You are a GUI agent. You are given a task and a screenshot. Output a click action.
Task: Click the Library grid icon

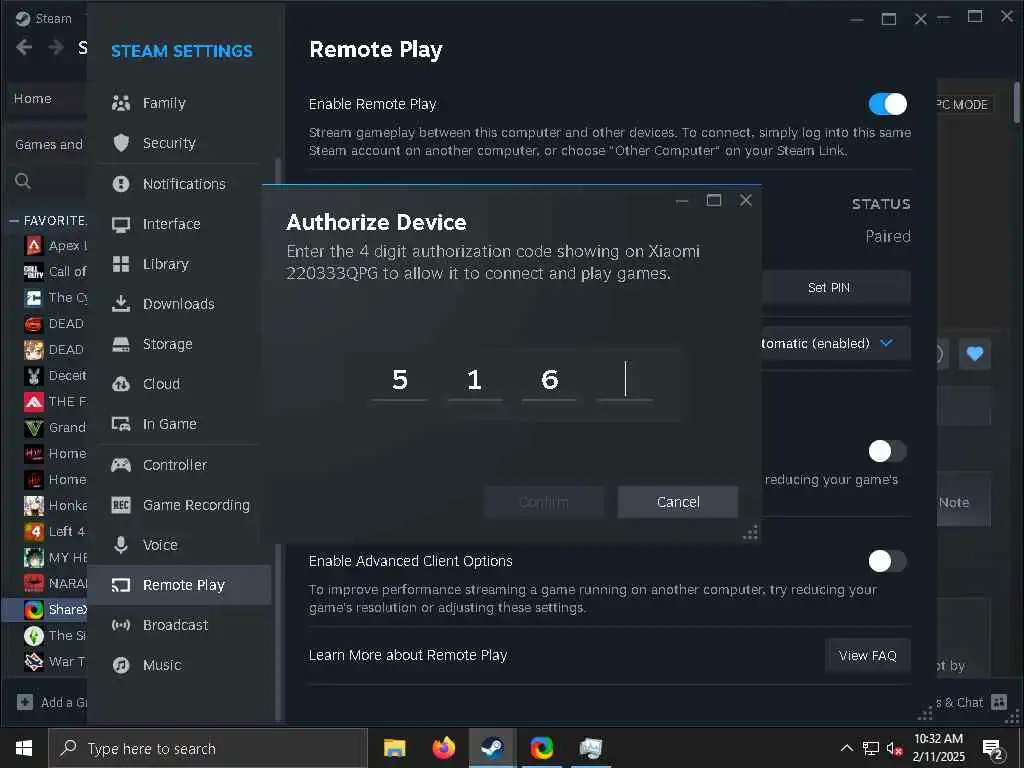pos(121,264)
